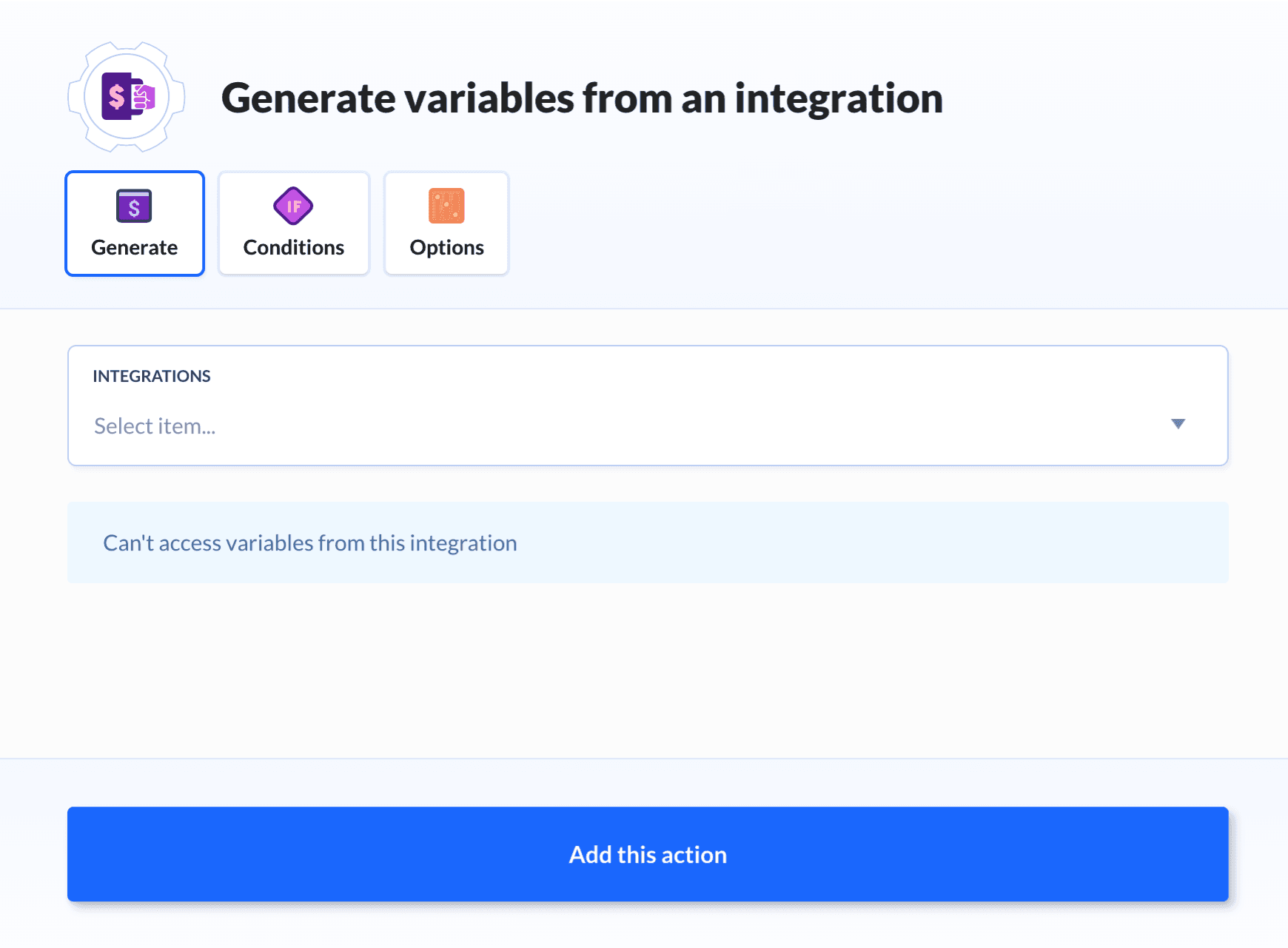Select the Generate tab

pos(134,223)
